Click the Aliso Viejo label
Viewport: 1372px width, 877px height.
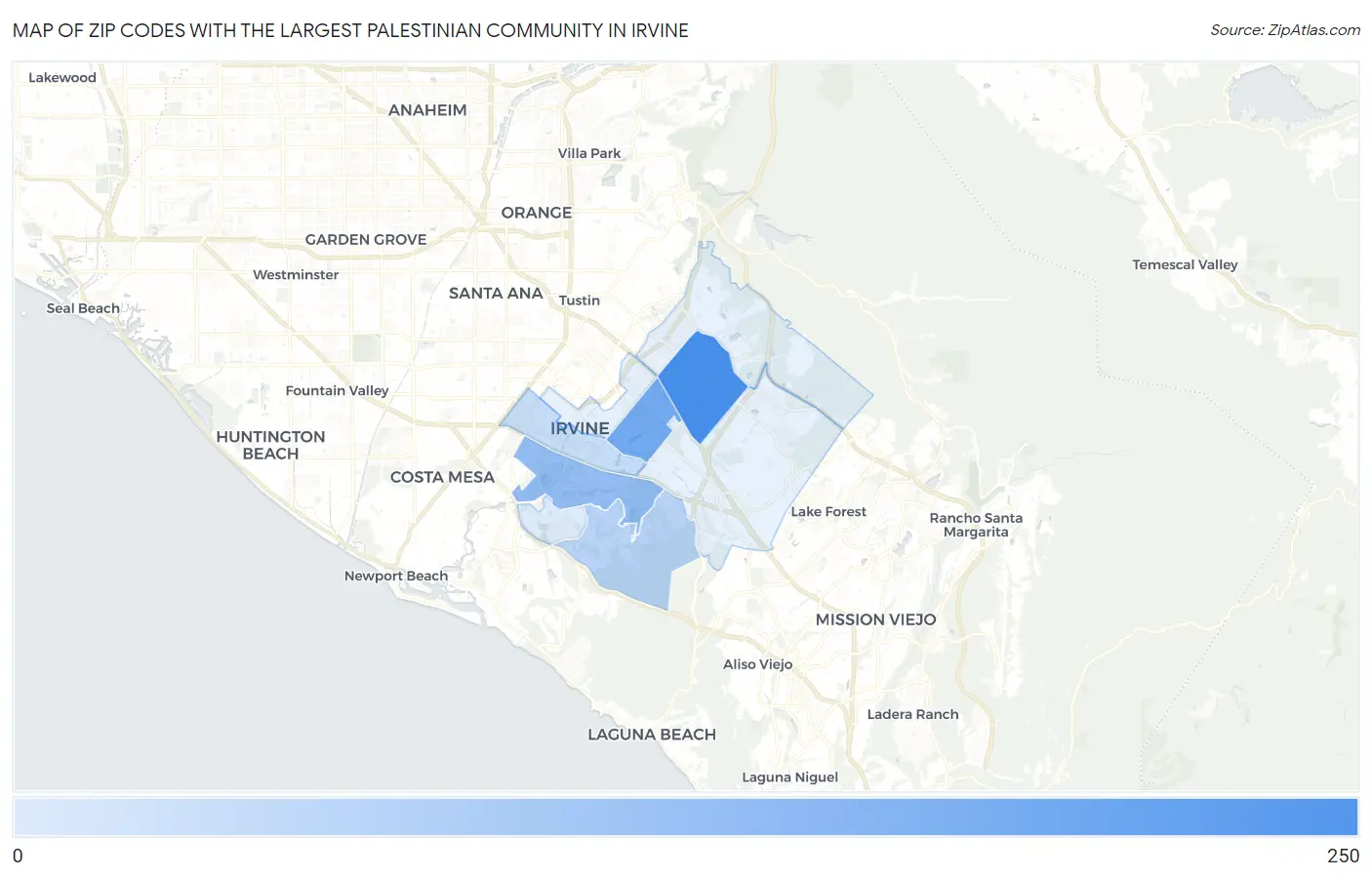pyautogui.click(x=758, y=664)
